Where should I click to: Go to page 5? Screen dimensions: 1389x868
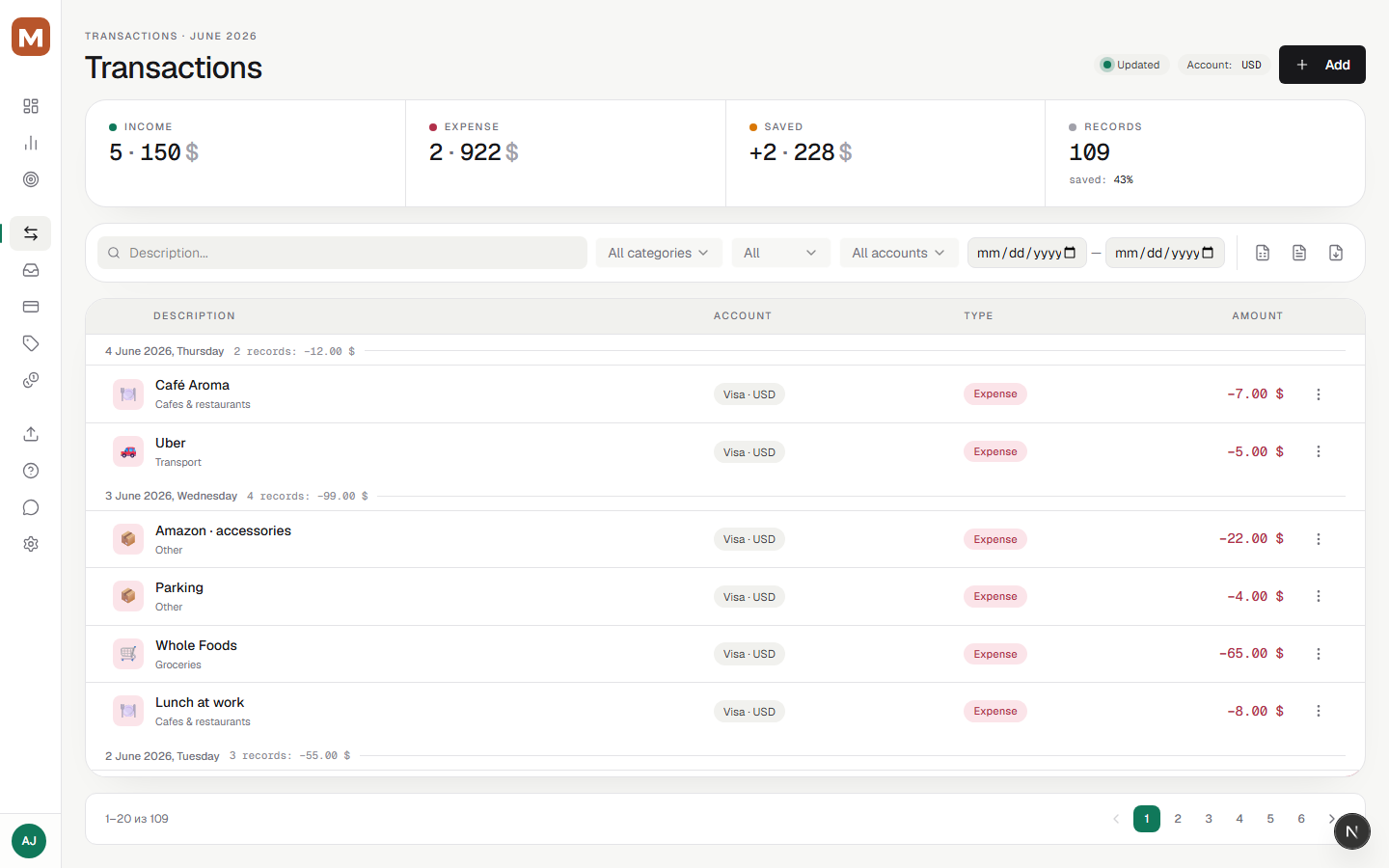(x=1270, y=819)
